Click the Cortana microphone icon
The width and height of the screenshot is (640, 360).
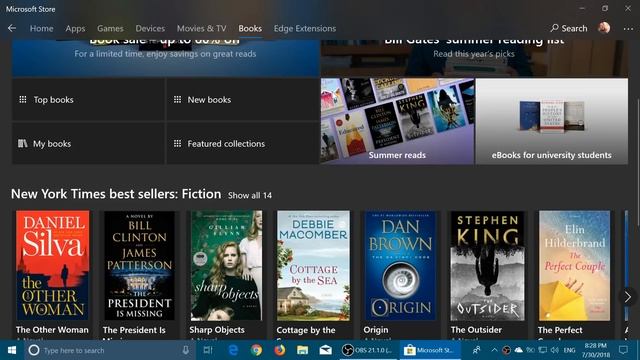pos(186,350)
